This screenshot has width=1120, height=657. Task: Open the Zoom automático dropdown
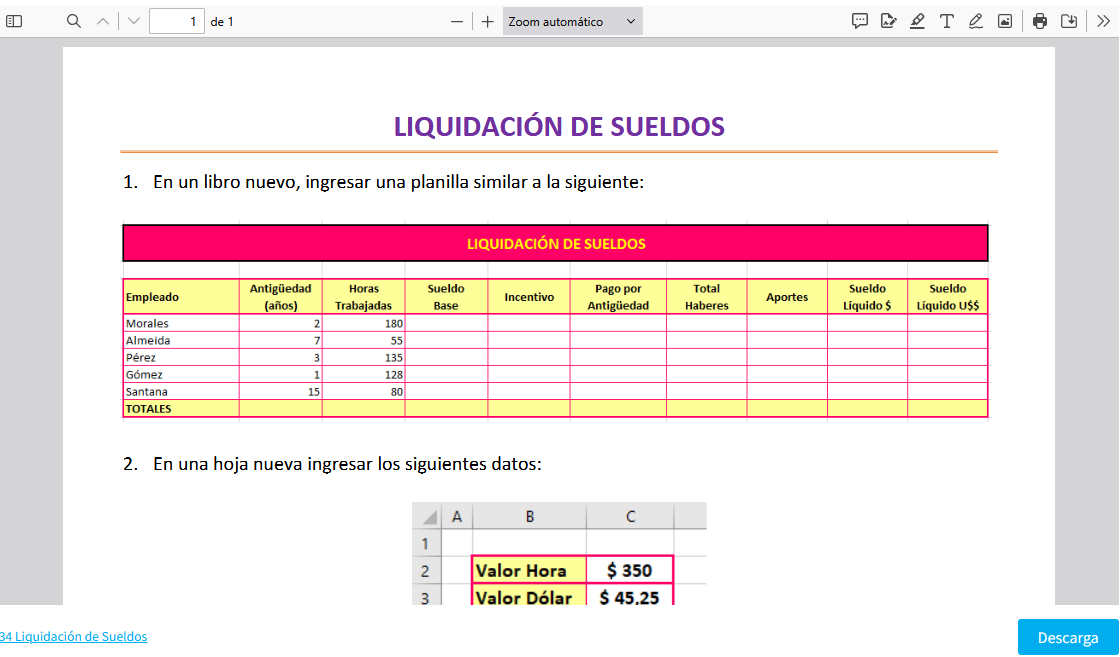tap(572, 21)
